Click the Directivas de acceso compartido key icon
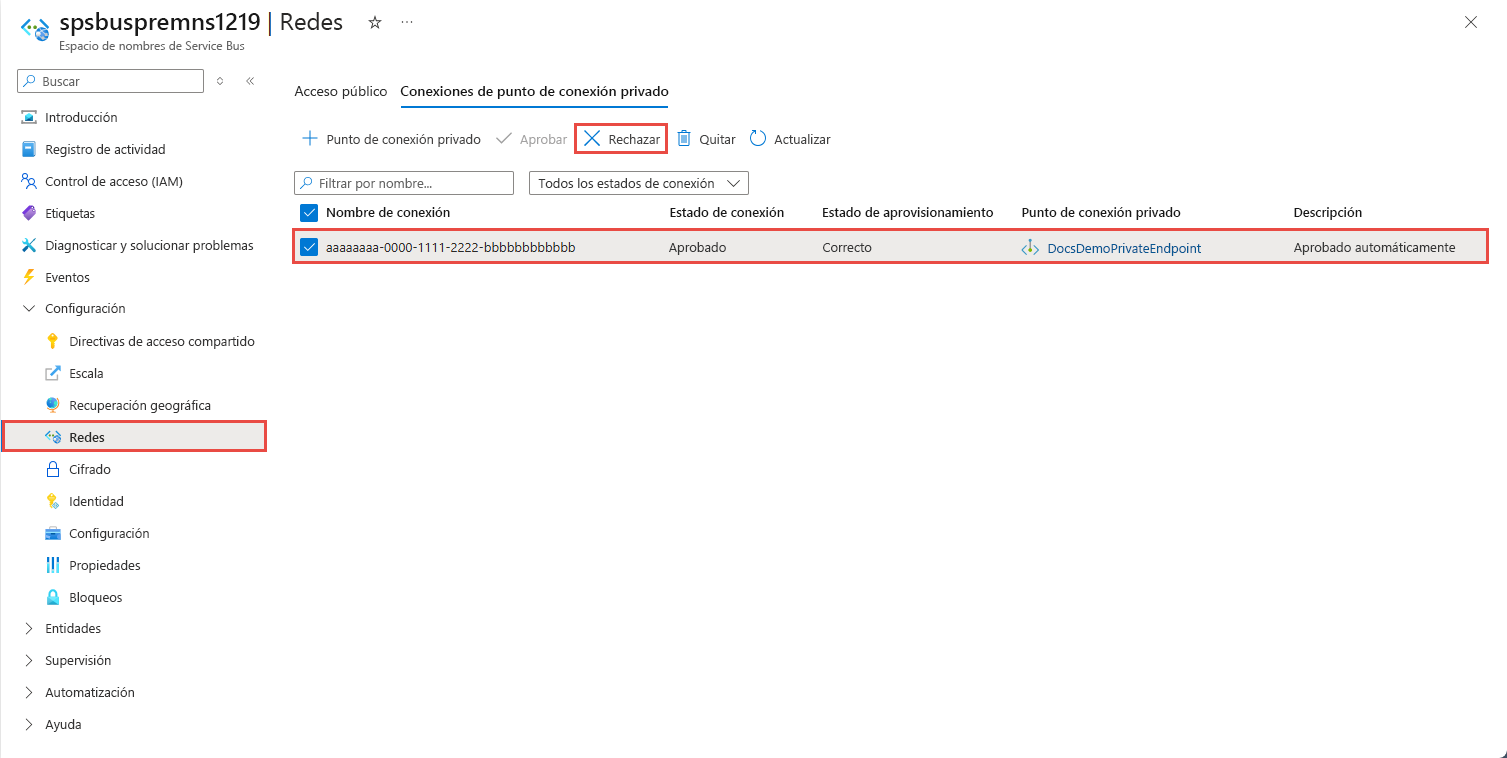This screenshot has width=1507, height=758. [53, 341]
